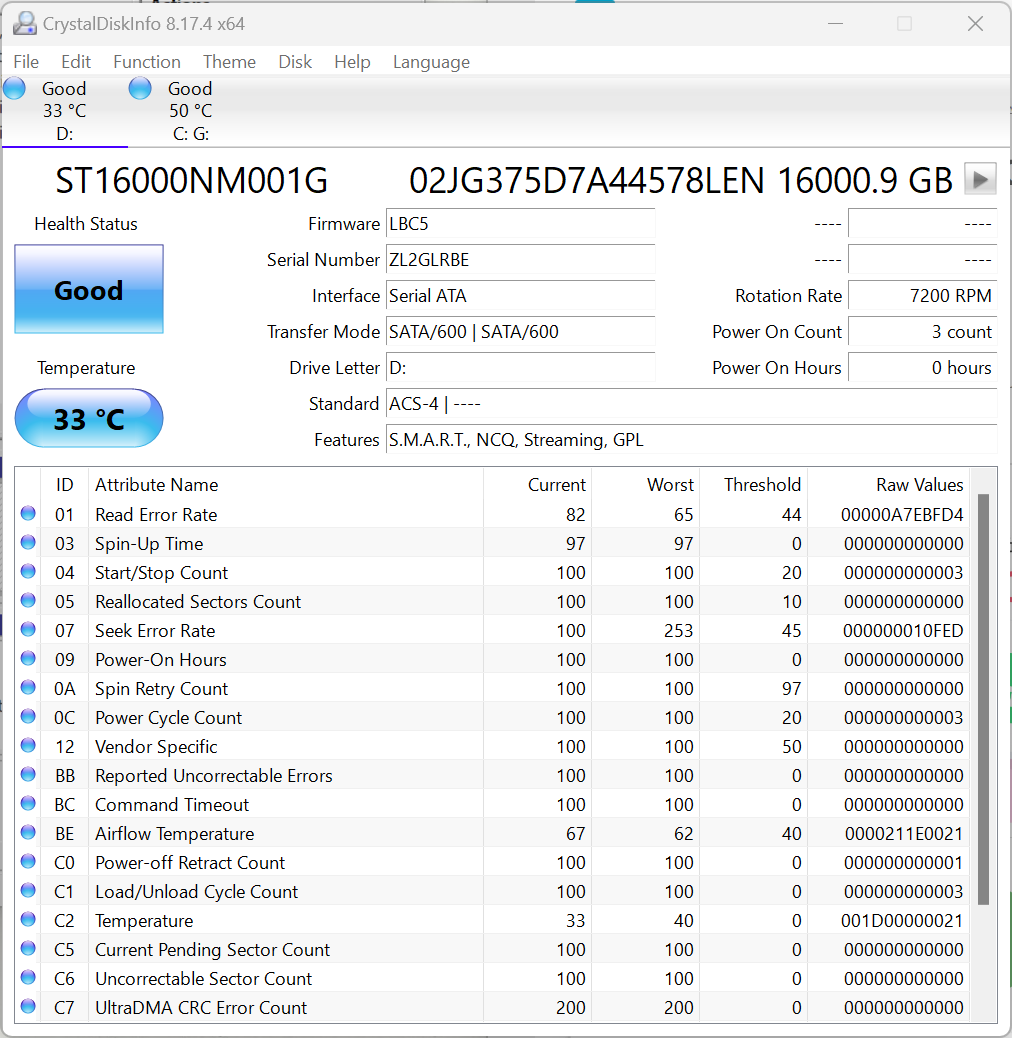Image resolution: width=1012 pixels, height=1038 pixels.
Task: Click the Command Timeout attribute name
Action: pos(171,804)
